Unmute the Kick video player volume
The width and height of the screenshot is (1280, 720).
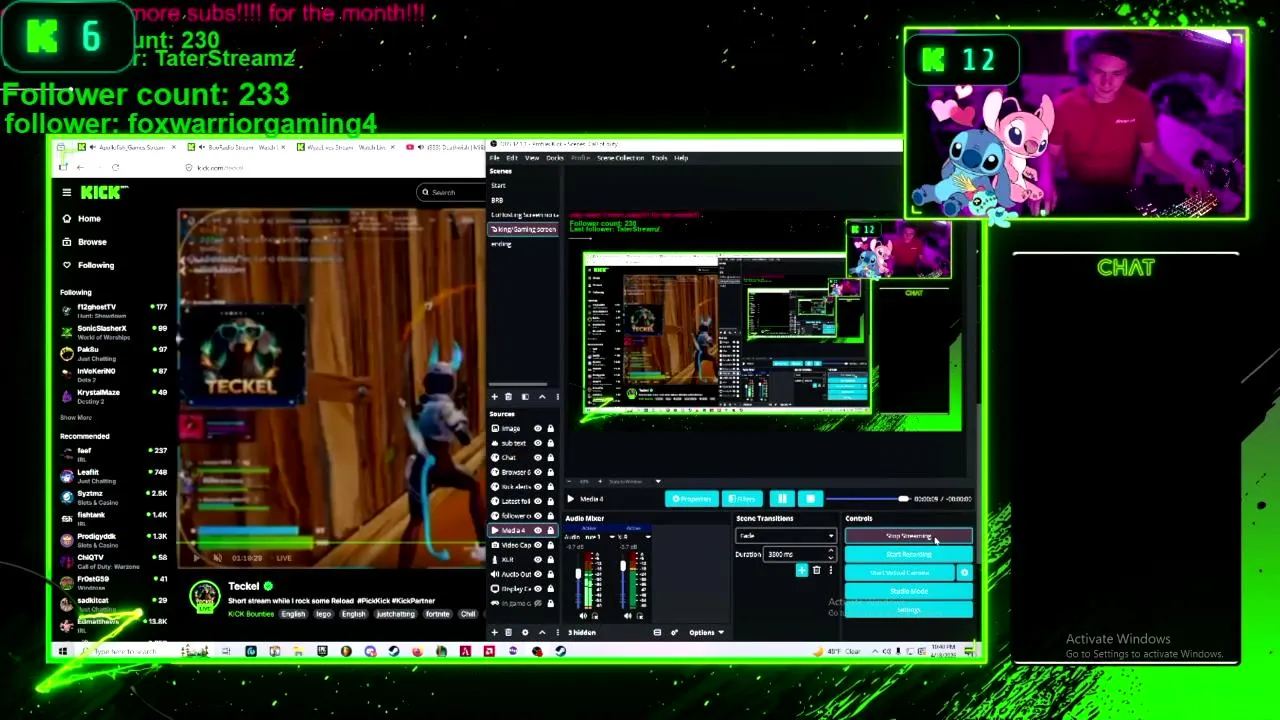(217, 558)
